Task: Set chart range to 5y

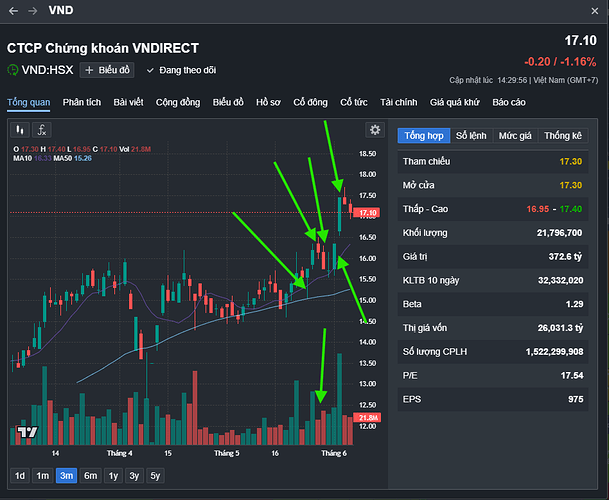Action: point(154,475)
